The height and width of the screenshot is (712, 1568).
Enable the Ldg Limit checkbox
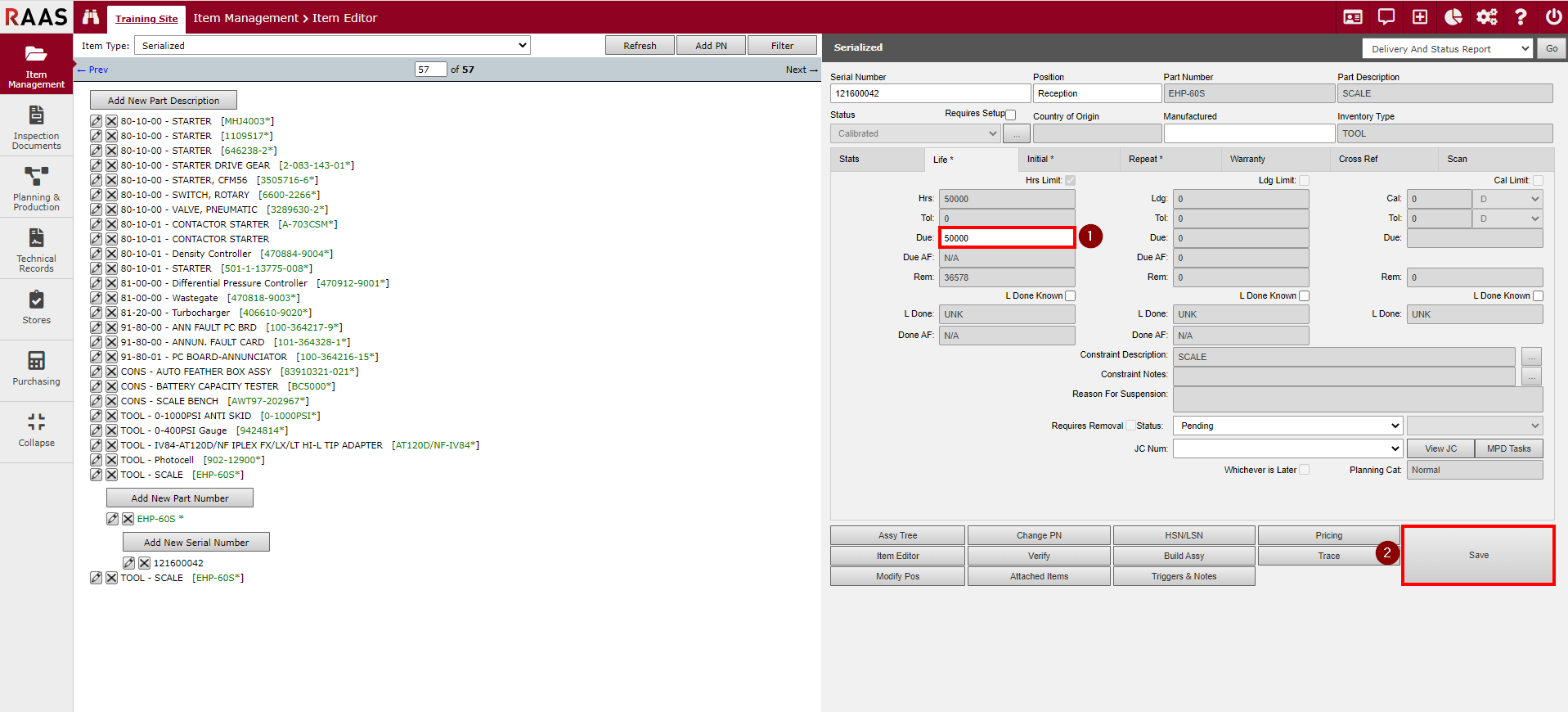(x=1304, y=181)
